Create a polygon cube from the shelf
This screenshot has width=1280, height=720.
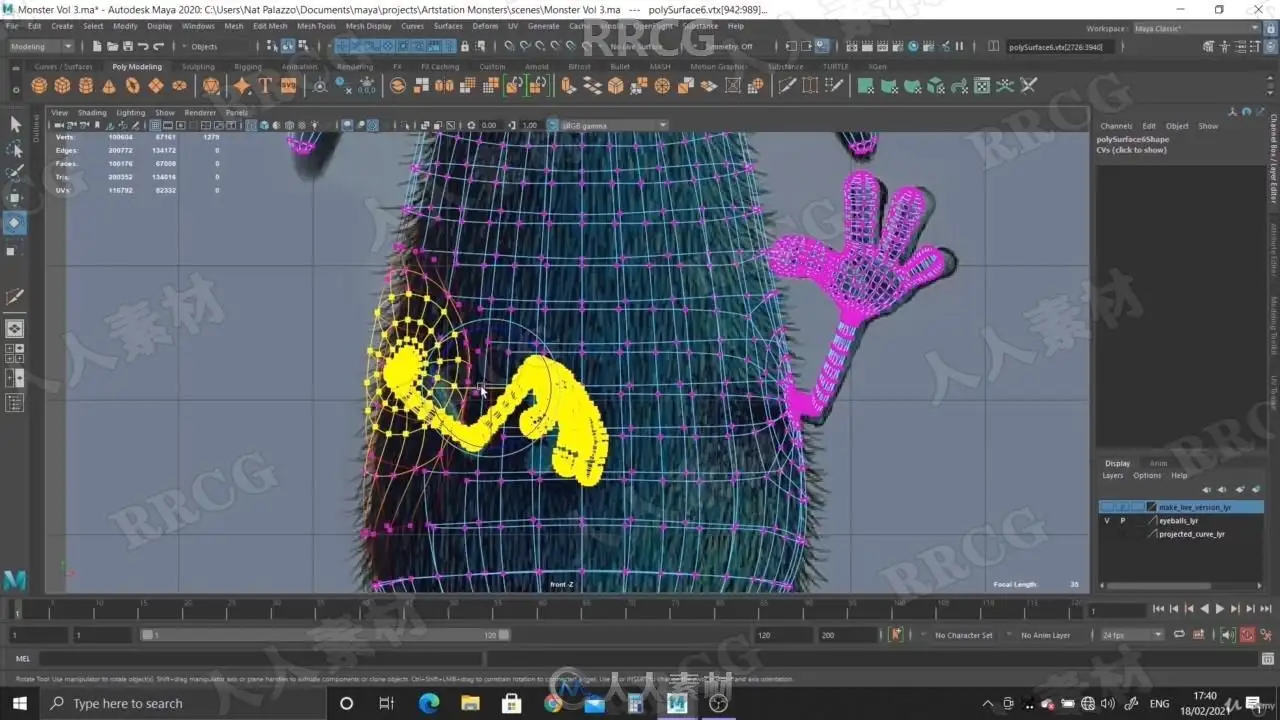pos(62,86)
